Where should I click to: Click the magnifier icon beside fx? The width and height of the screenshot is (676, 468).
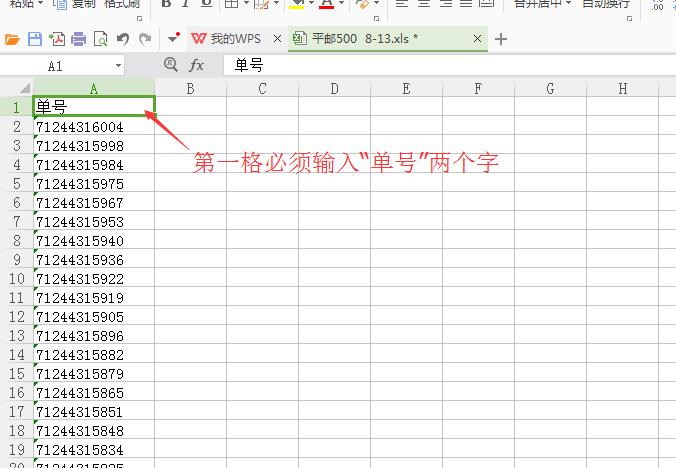pos(170,65)
